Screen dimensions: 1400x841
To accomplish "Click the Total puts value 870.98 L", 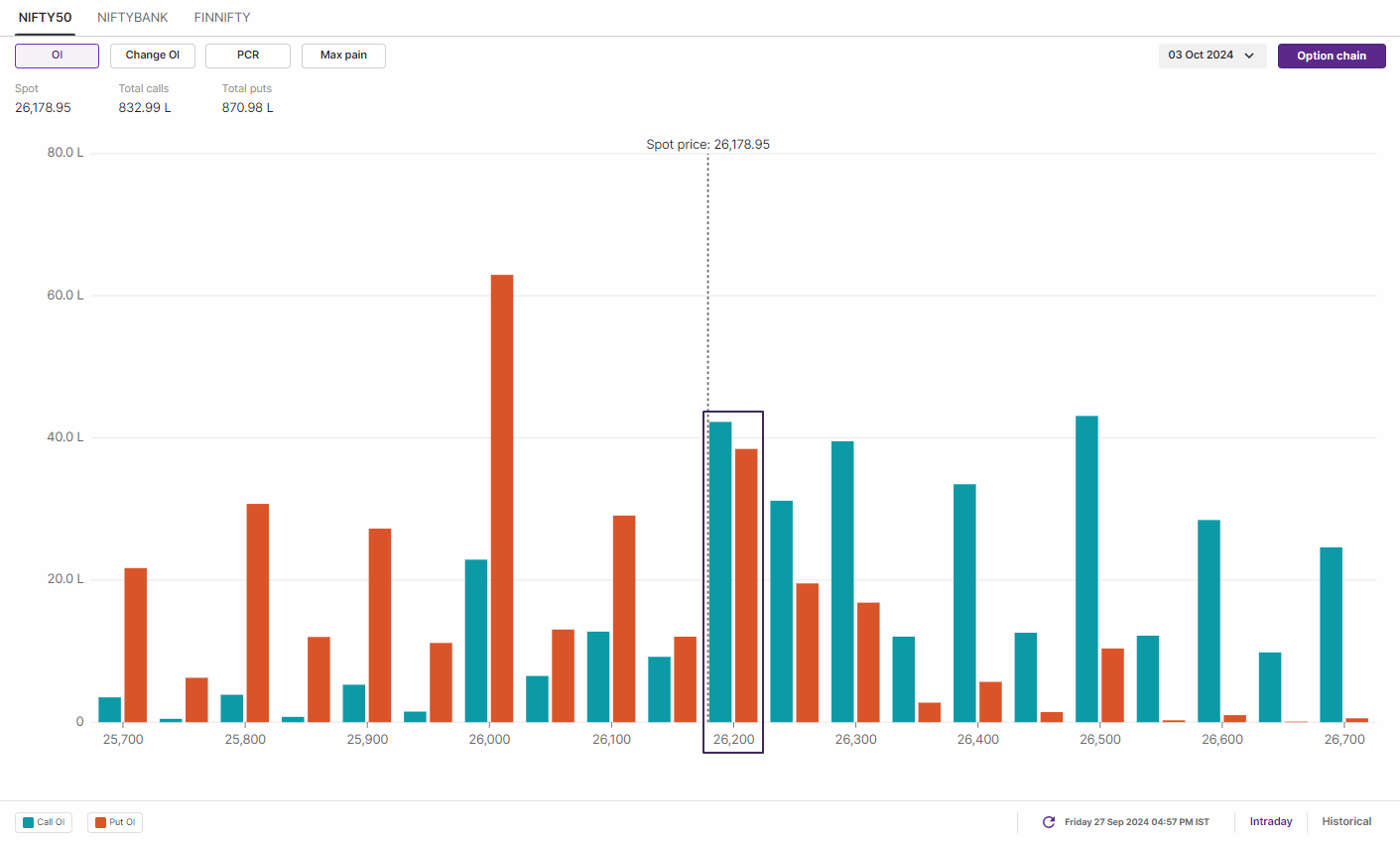I will point(248,108).
